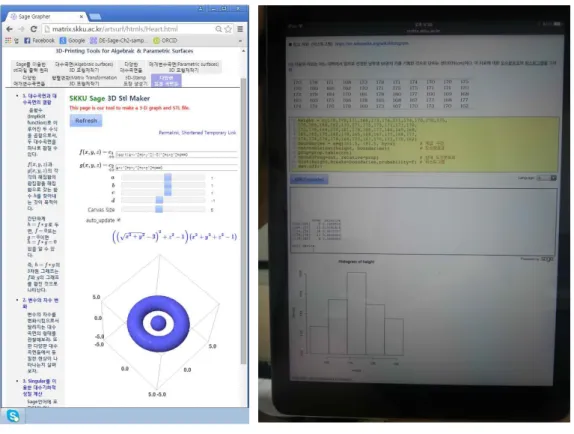Screen dimensions: 574x434
Task: Open the Parametric surfaces 3D modeling tab
Action: [183, 67]
